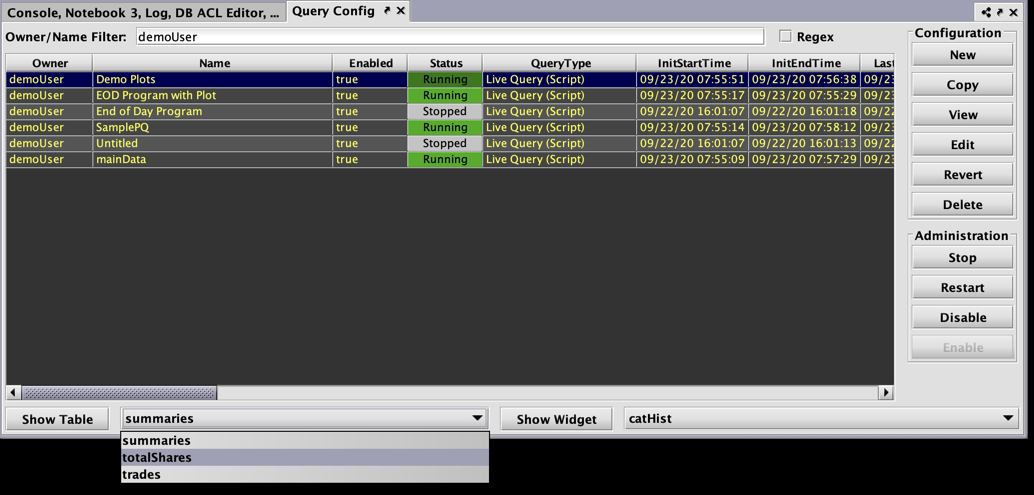
Task: Click the left scroll arrow of the table
Action: coord(13,393)
